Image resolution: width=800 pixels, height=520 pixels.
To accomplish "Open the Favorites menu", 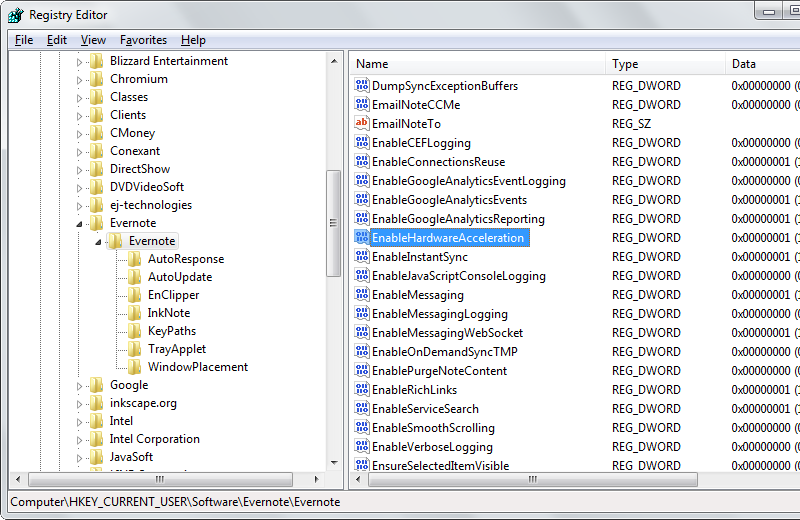I will [x=143, y=40].
